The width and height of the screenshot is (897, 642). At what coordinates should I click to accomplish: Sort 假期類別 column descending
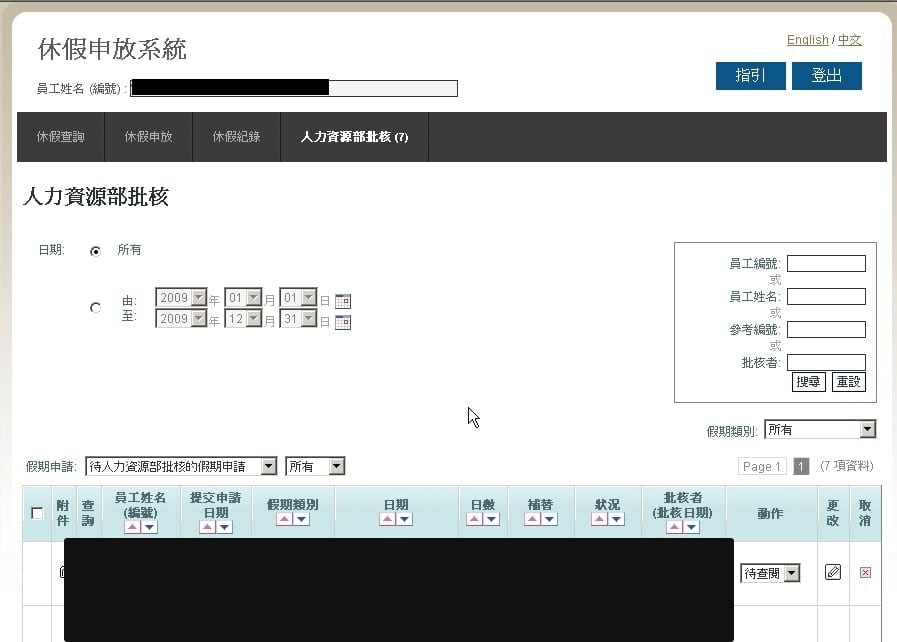pyautogui.click(x=301, y=519)
